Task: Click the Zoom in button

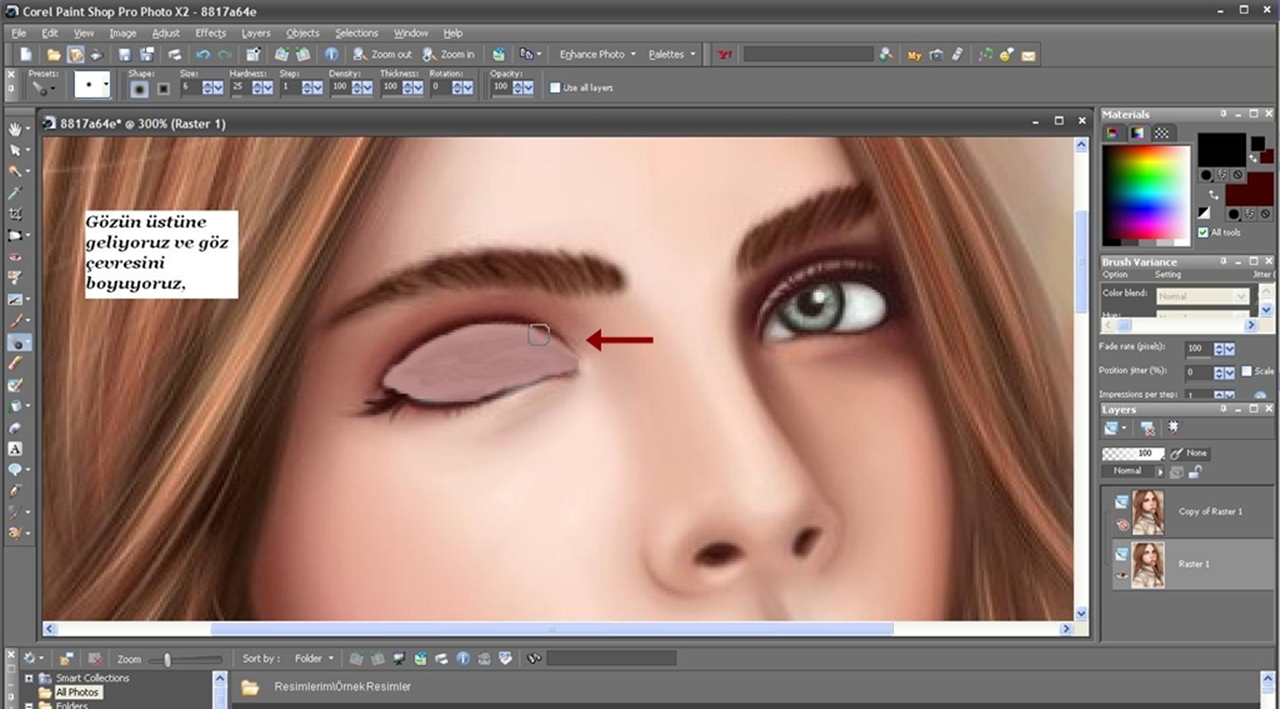Action: (449, 55)
